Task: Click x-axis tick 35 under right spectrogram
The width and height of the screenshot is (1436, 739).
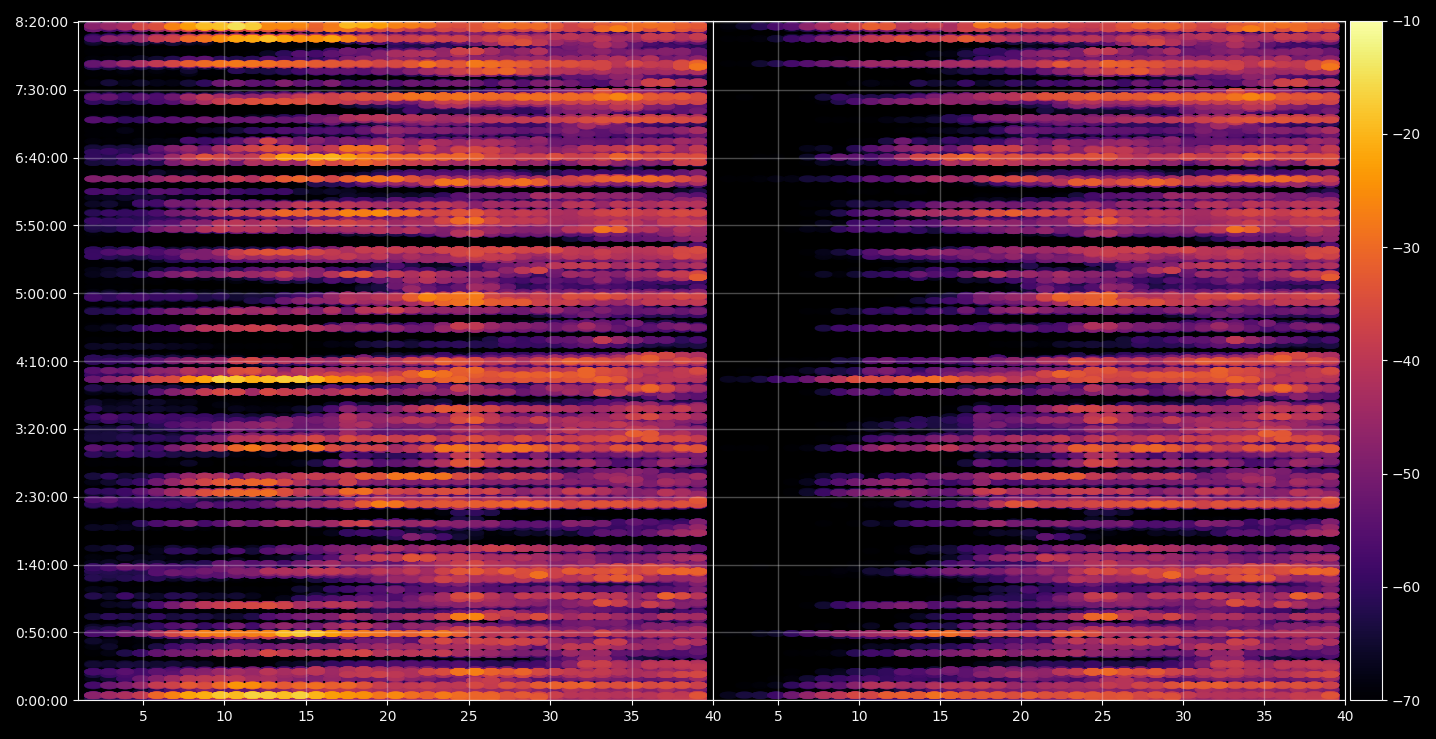Action: click(x=1264, y=717)
